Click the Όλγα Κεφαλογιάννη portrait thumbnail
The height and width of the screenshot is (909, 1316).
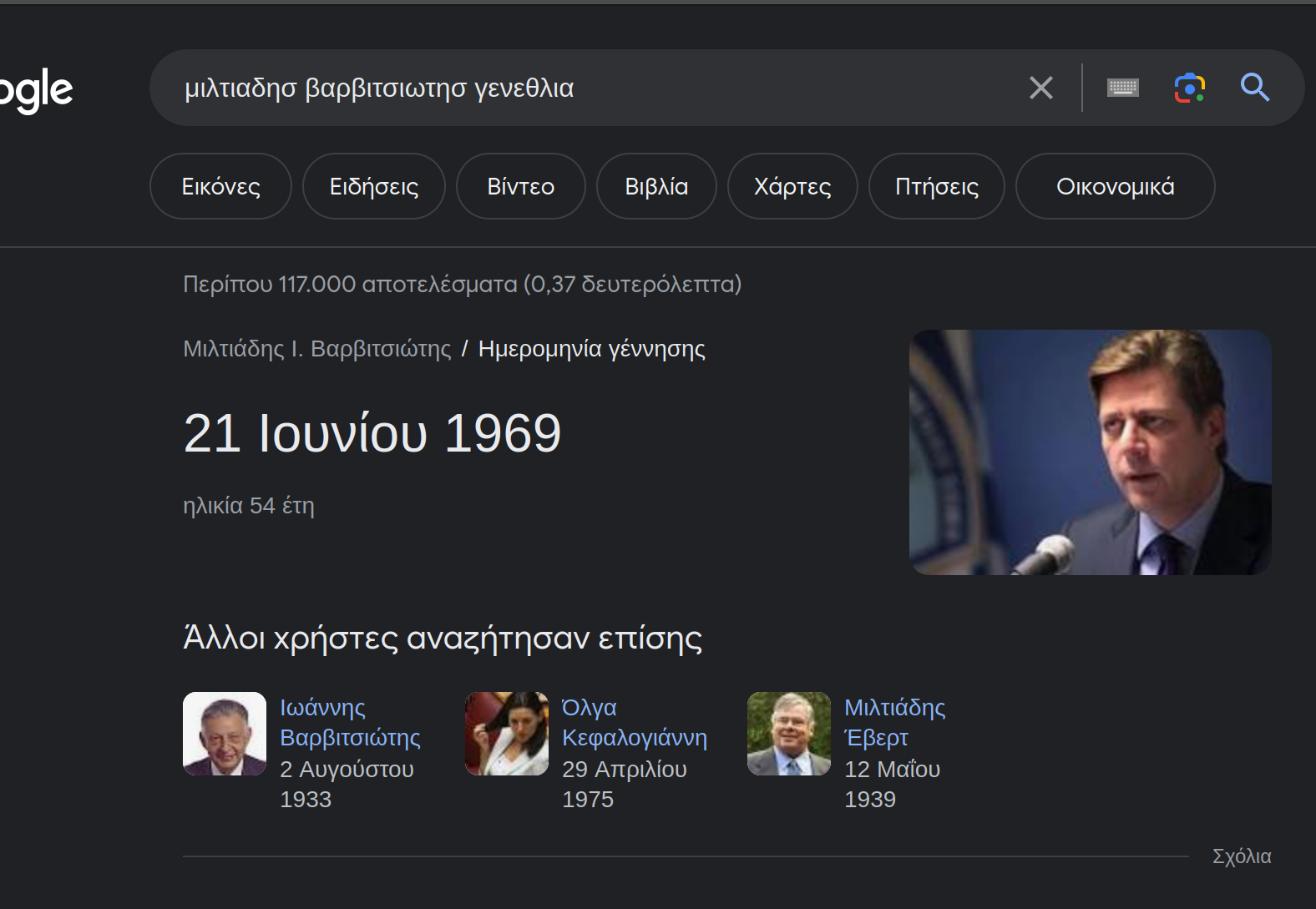pyautogui.click(x=507, y=734)
